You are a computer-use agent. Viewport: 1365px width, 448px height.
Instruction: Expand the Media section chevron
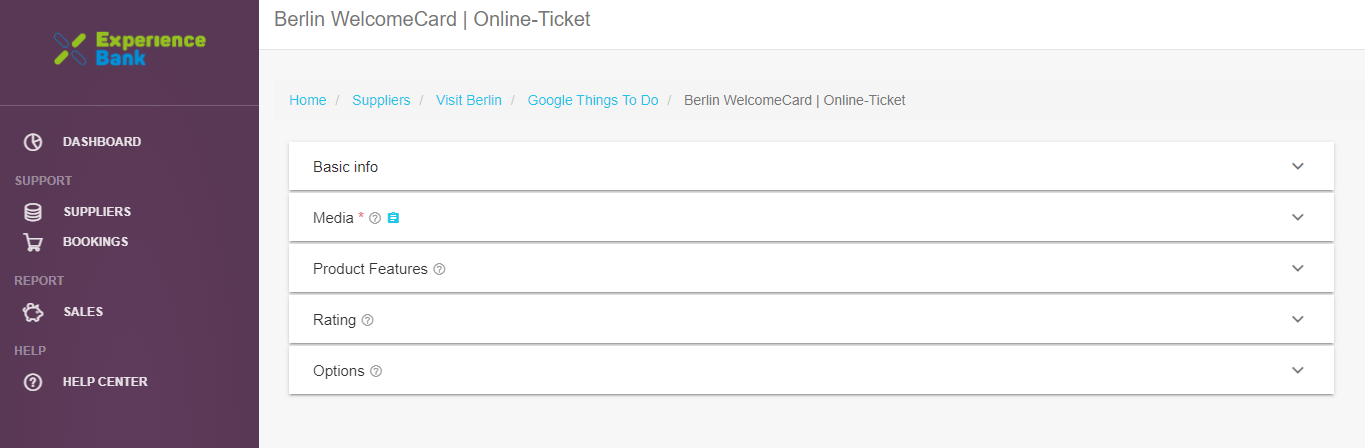point(1298,217)
